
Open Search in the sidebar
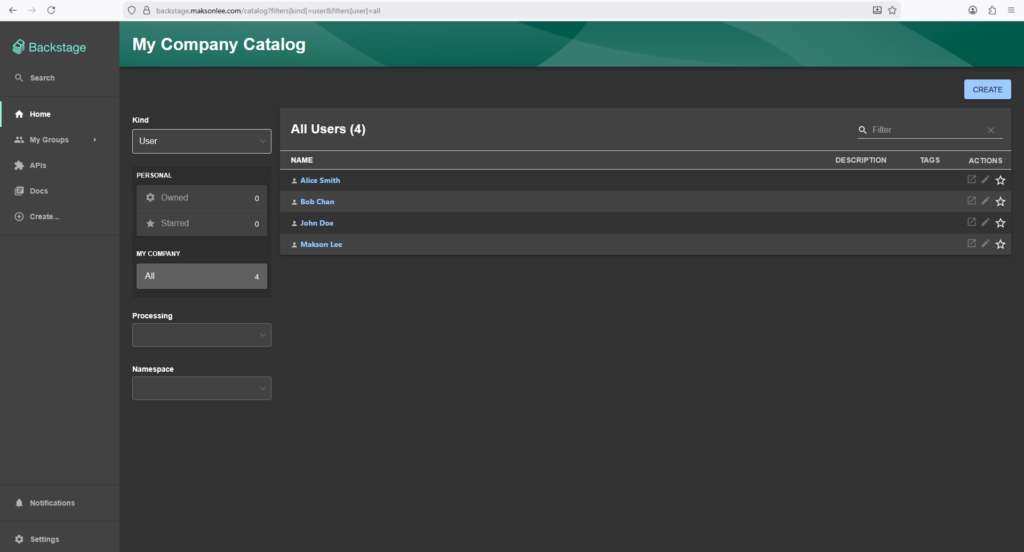point(42,78)
